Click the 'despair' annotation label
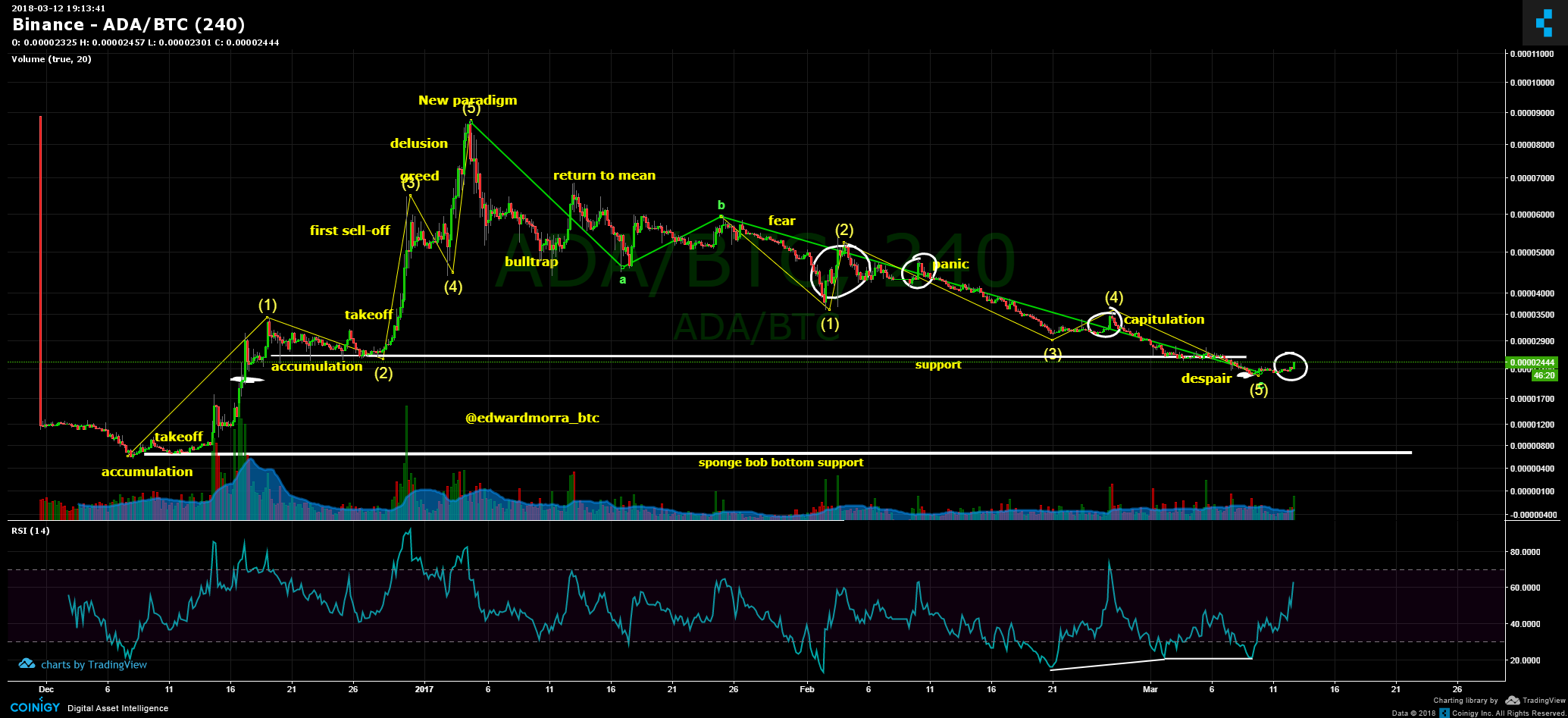The image size is (1568, 718). coord(1207,378)
